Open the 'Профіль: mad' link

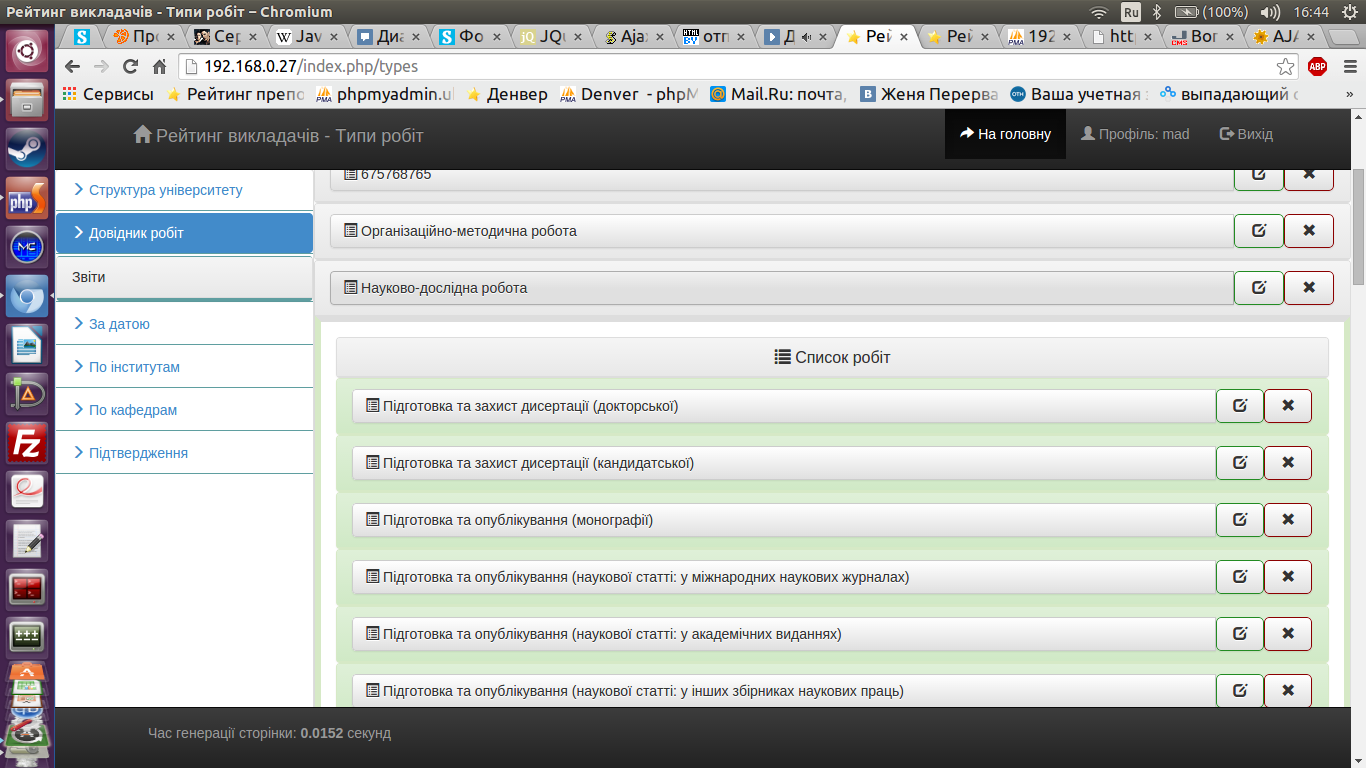pyautogui.click(x=1135, y=134)
